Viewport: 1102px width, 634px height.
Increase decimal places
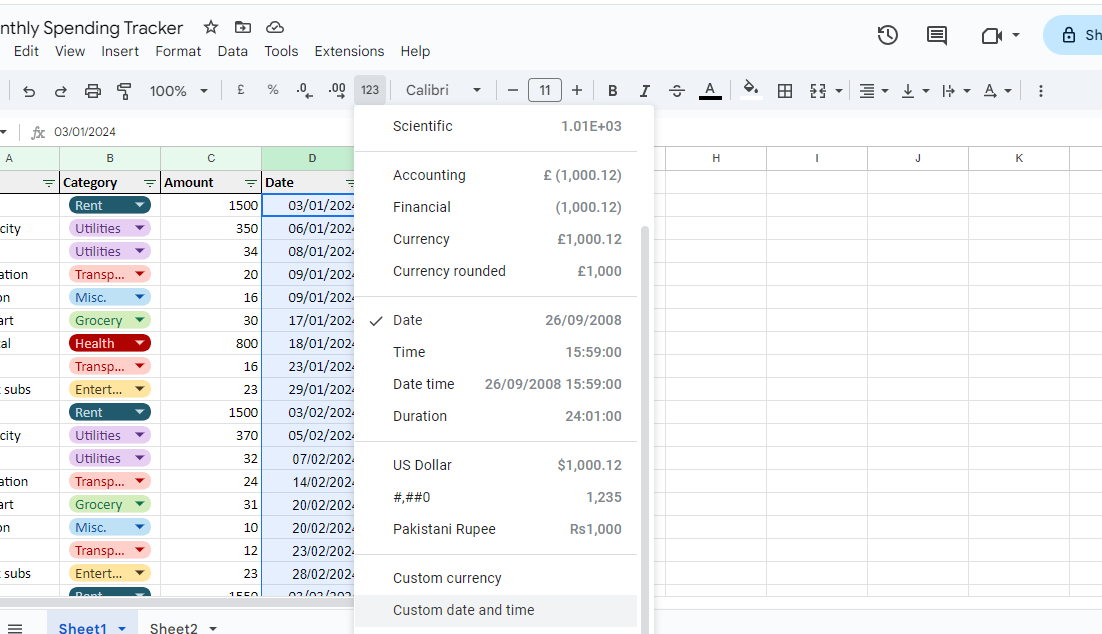[x=337, y=90]
